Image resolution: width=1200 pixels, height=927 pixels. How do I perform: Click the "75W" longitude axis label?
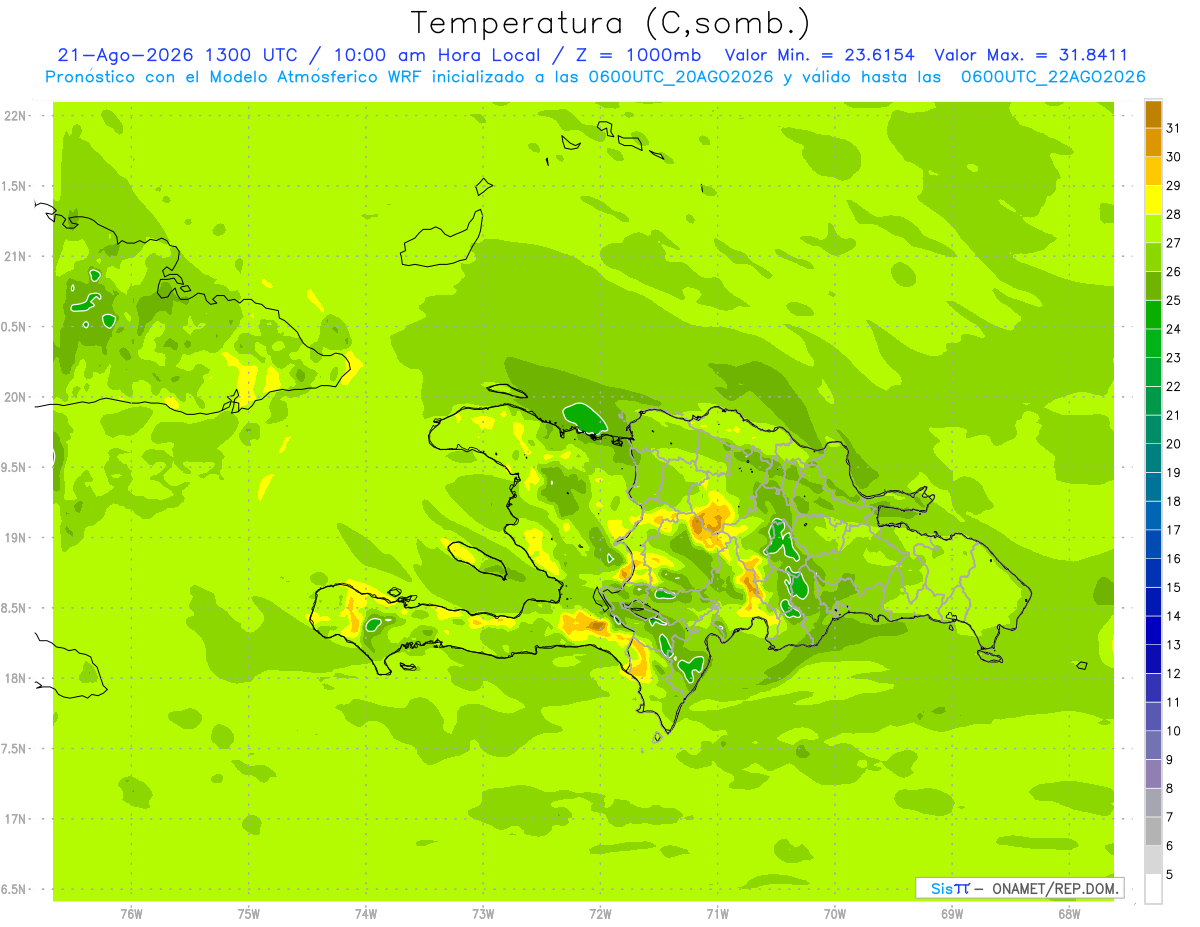(249, 914)
